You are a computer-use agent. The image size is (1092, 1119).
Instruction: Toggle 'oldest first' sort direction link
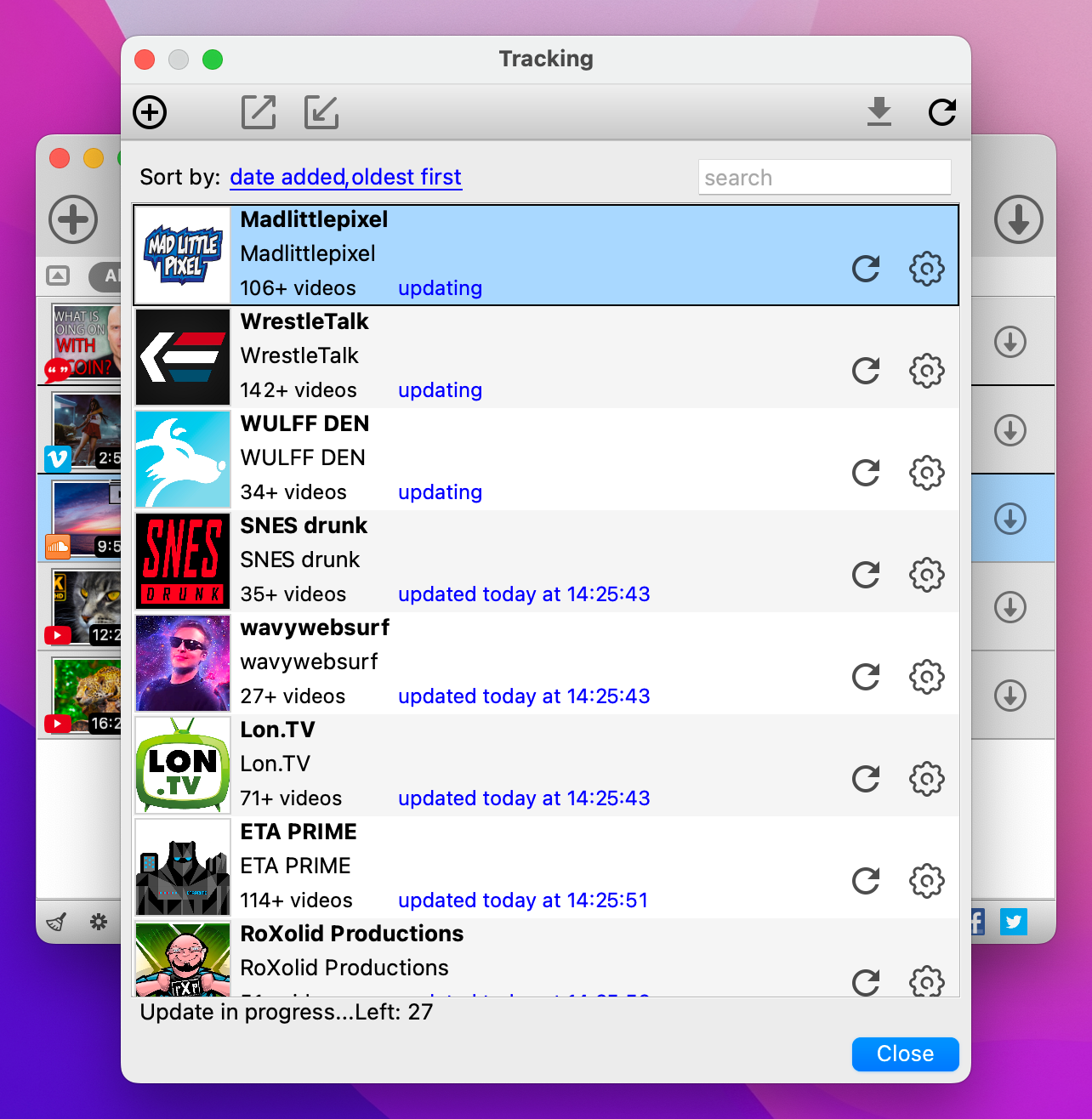(407, 177)
